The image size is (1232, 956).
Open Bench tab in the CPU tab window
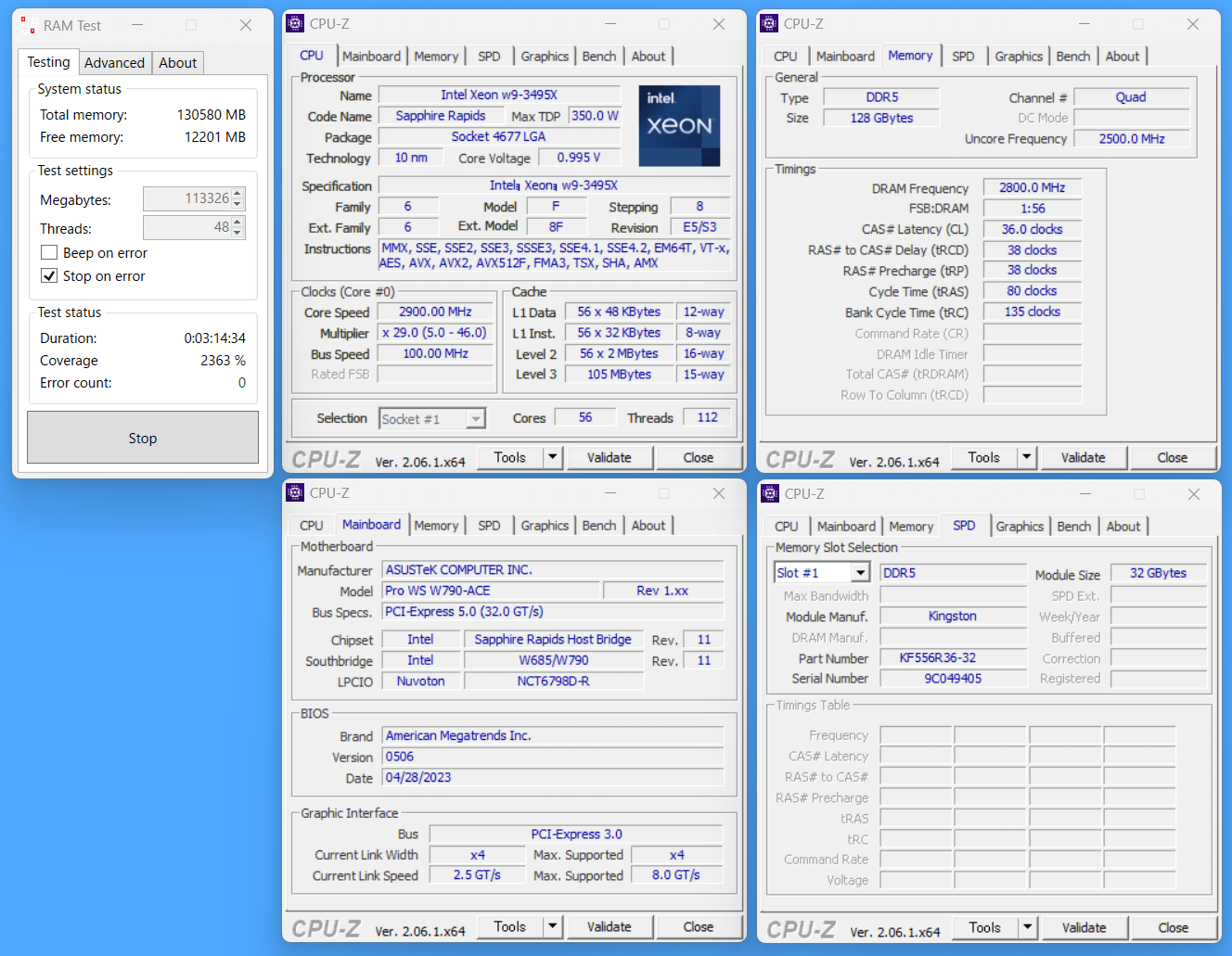pos(599,57)
